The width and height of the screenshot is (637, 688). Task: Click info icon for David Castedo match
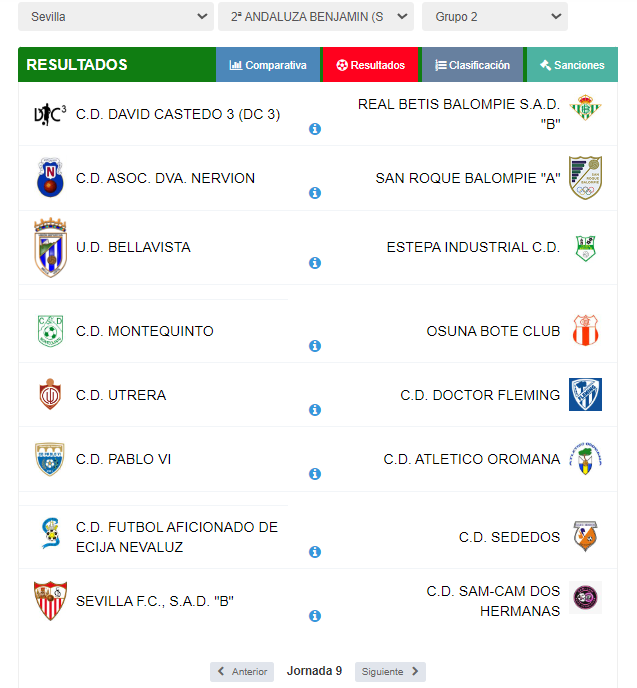(x=315, y=129)
